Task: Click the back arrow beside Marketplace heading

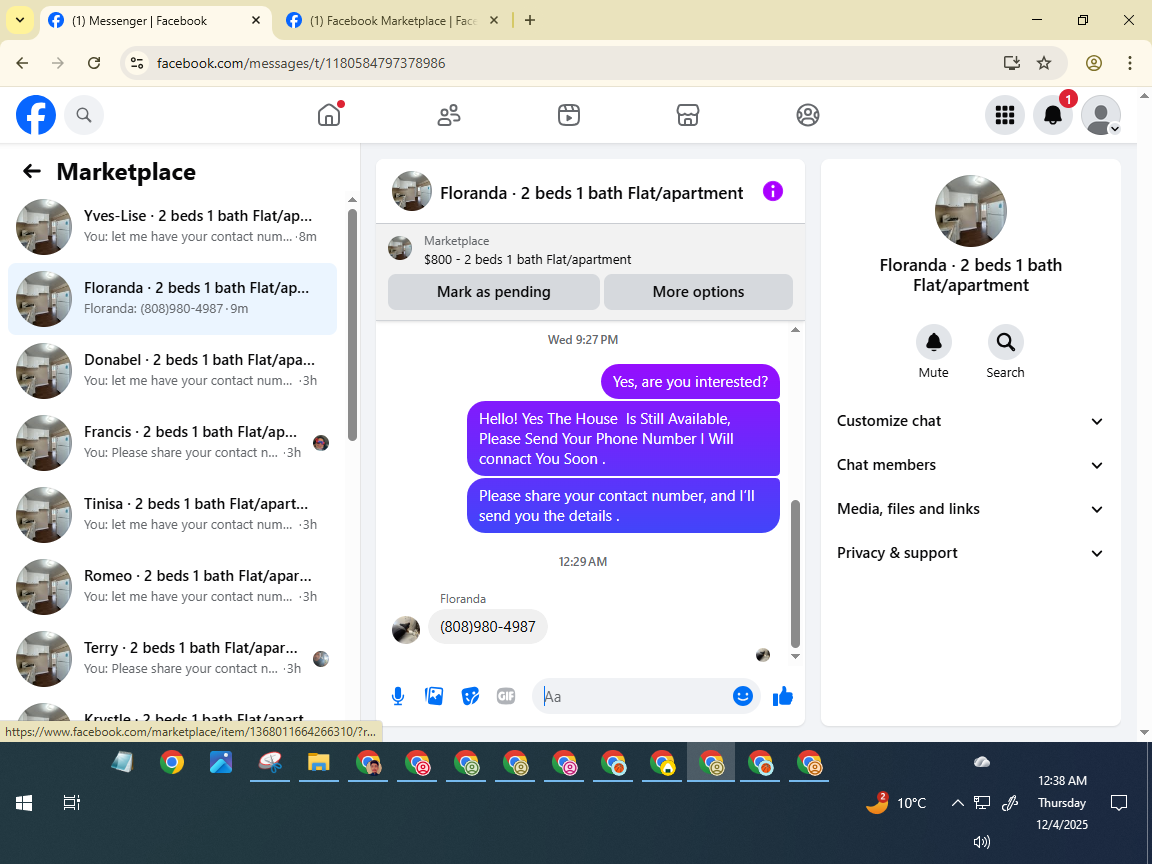Action: coord(32,171)
